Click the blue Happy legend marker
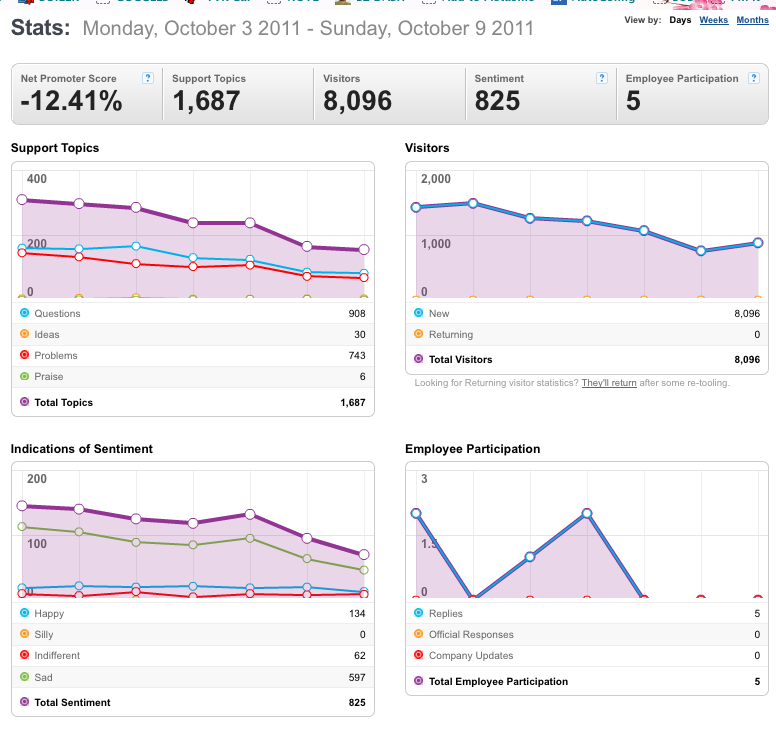The height and width of the screenshot is (747, 776). (x=24, y=613)
